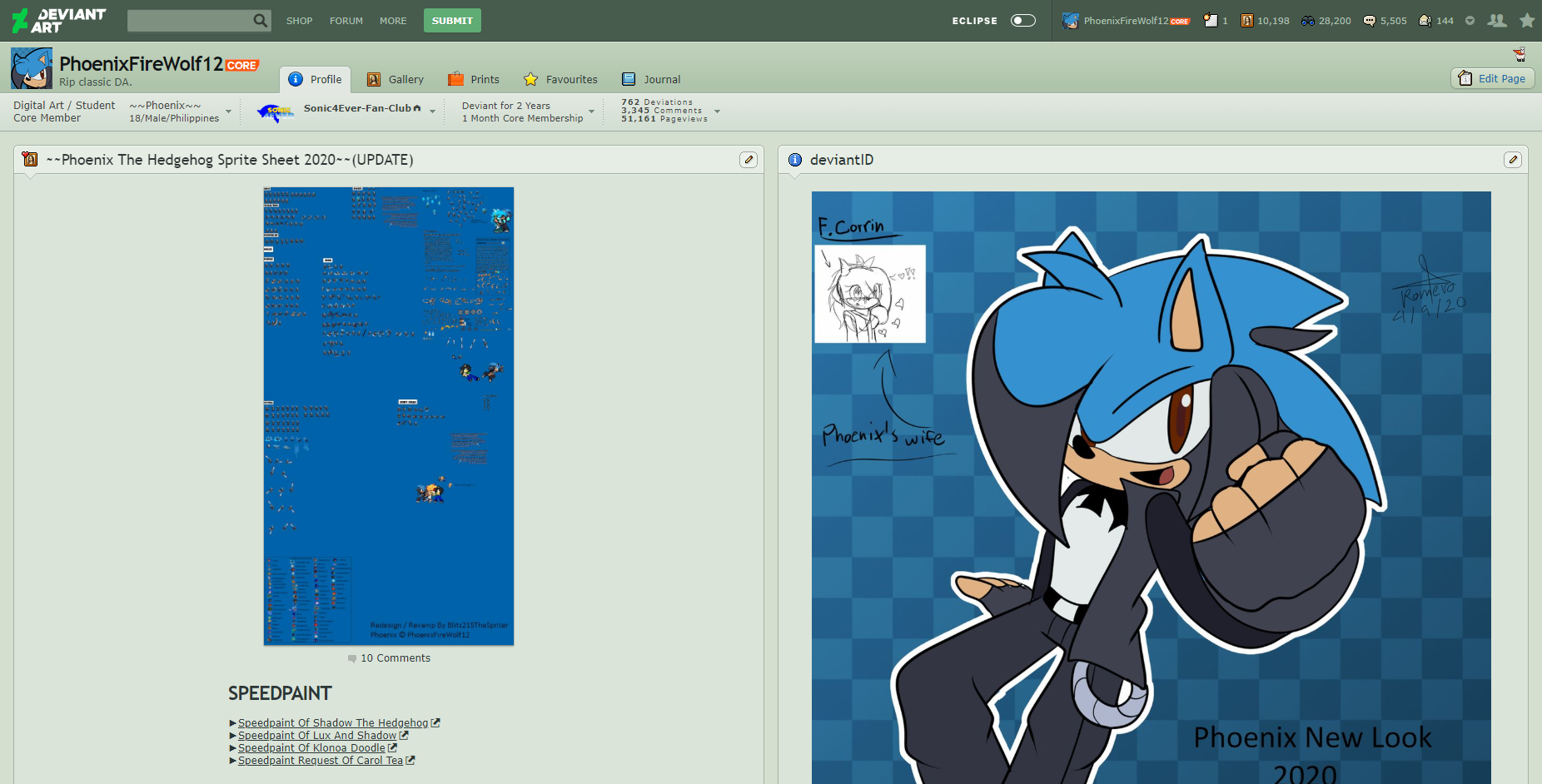This screenshot has width=1542, height=784.
Task: Open the Journal tab
Action: tap(651, 80)
